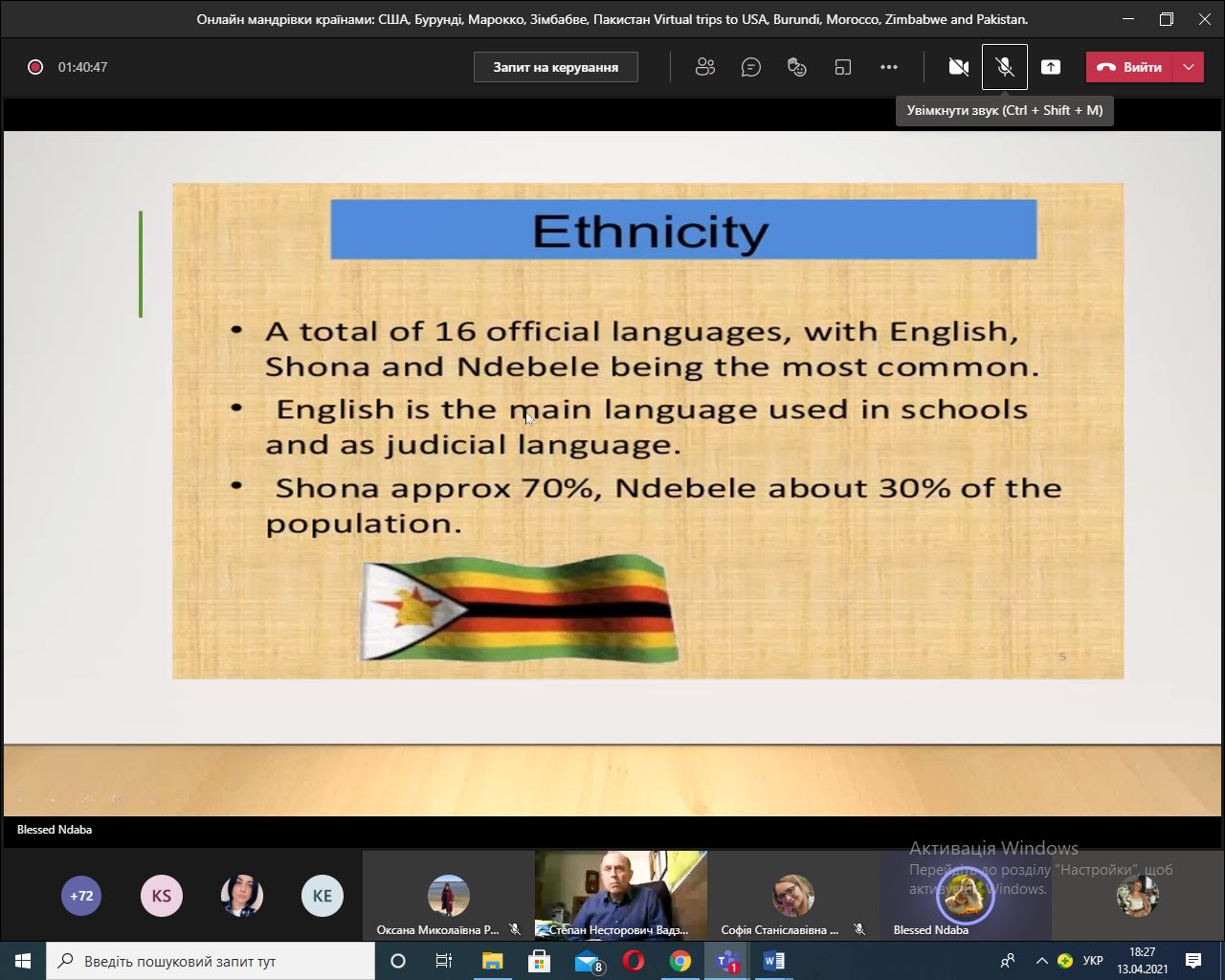Screen dimensions: 1225x980
Task: Click the share content tray icon
Action: (x=1051, y=67)
